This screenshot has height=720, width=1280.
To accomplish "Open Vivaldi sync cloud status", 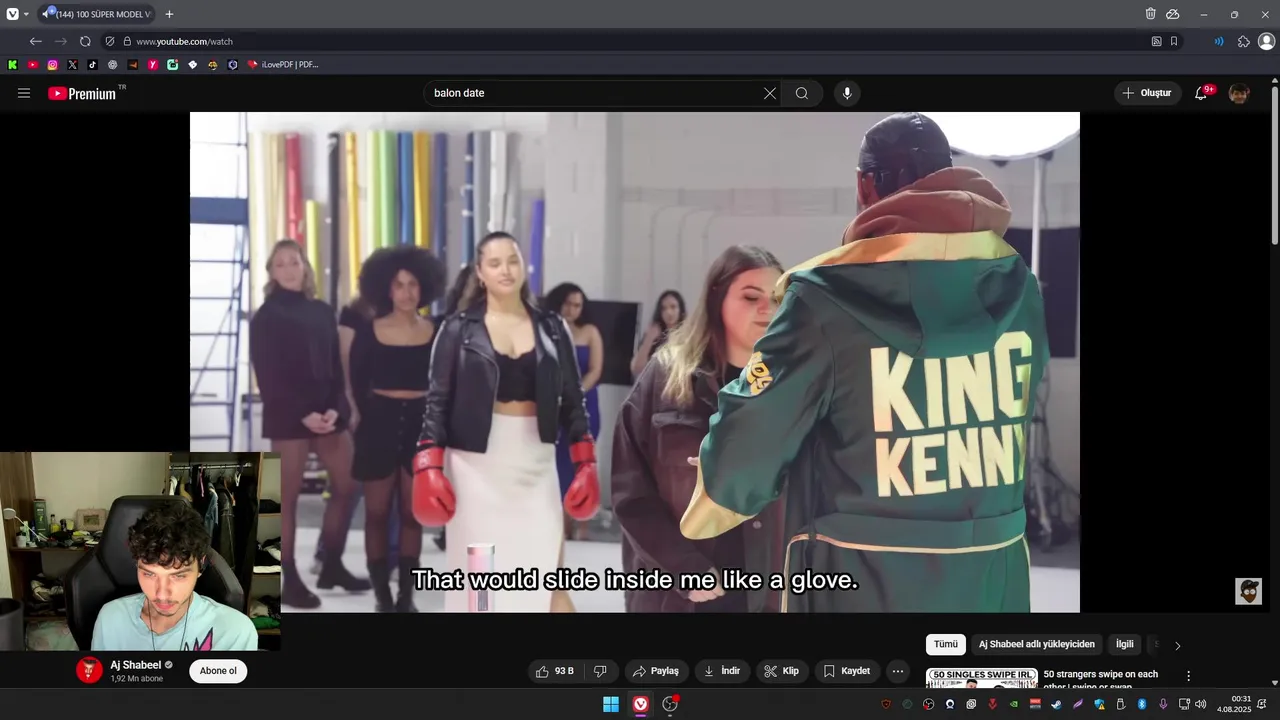I will pos(1173,14).
